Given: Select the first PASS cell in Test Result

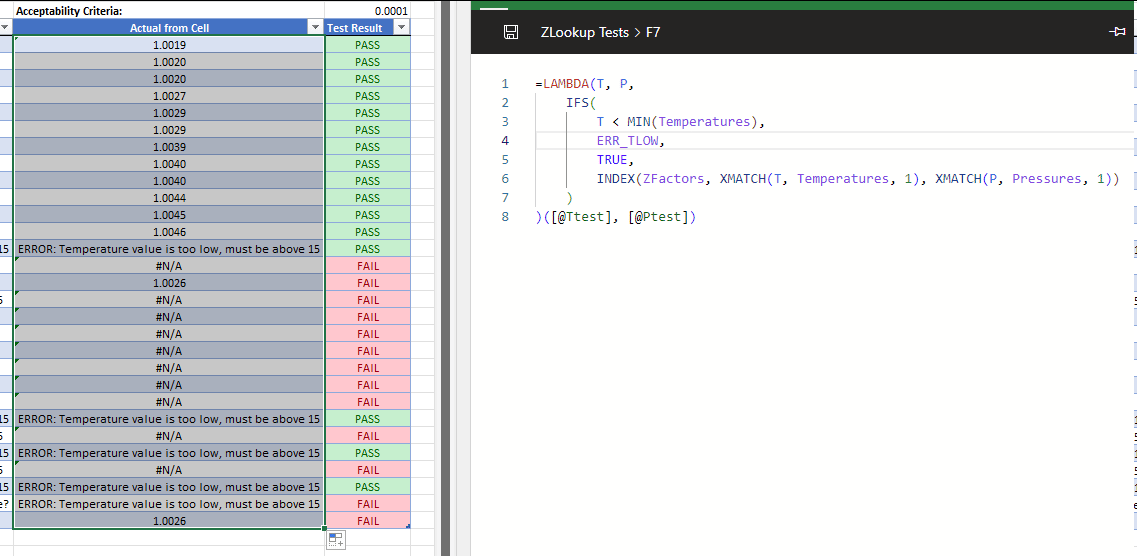Looking at the screenshot, I should tap(367, 45).
